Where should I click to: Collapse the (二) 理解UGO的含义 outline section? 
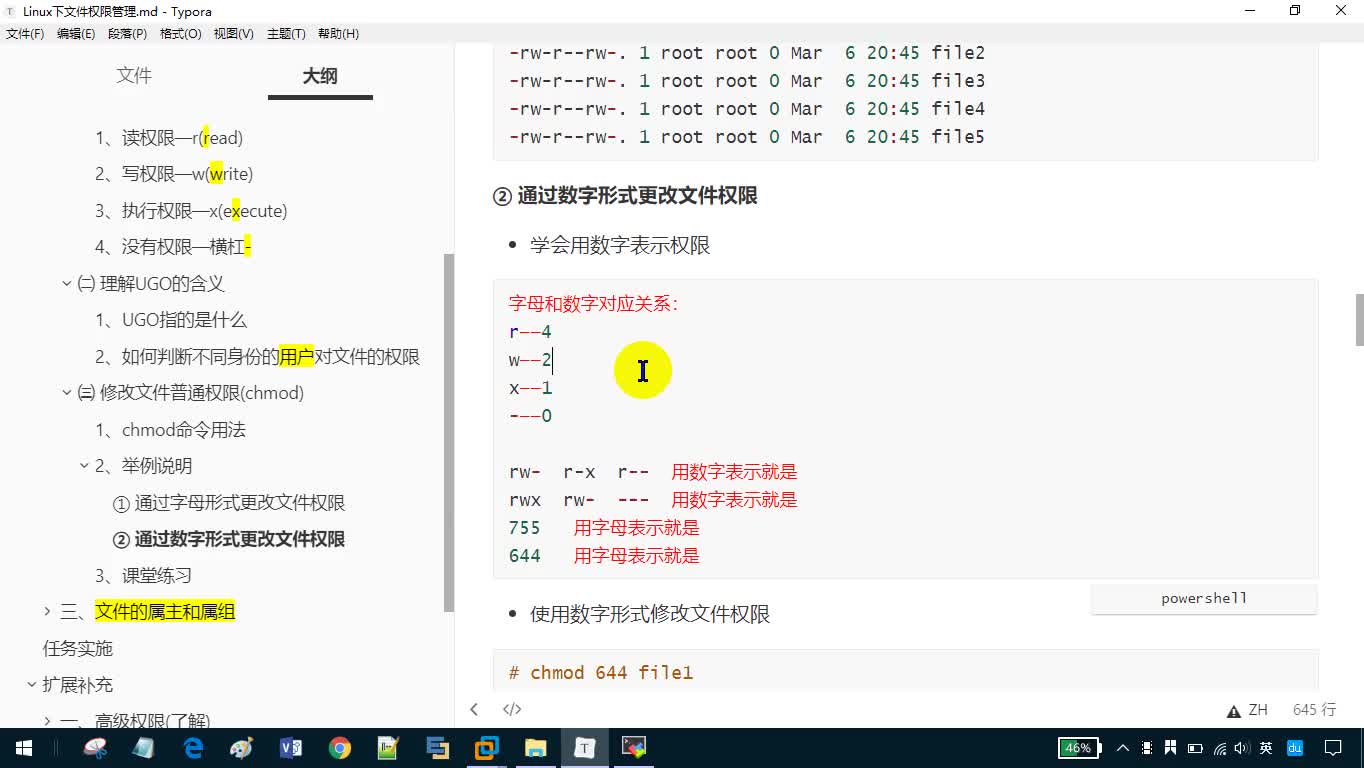67,284
